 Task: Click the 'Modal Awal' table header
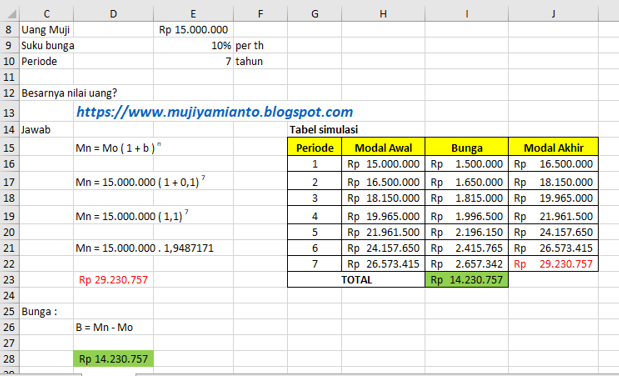click(x=383, y=148)
